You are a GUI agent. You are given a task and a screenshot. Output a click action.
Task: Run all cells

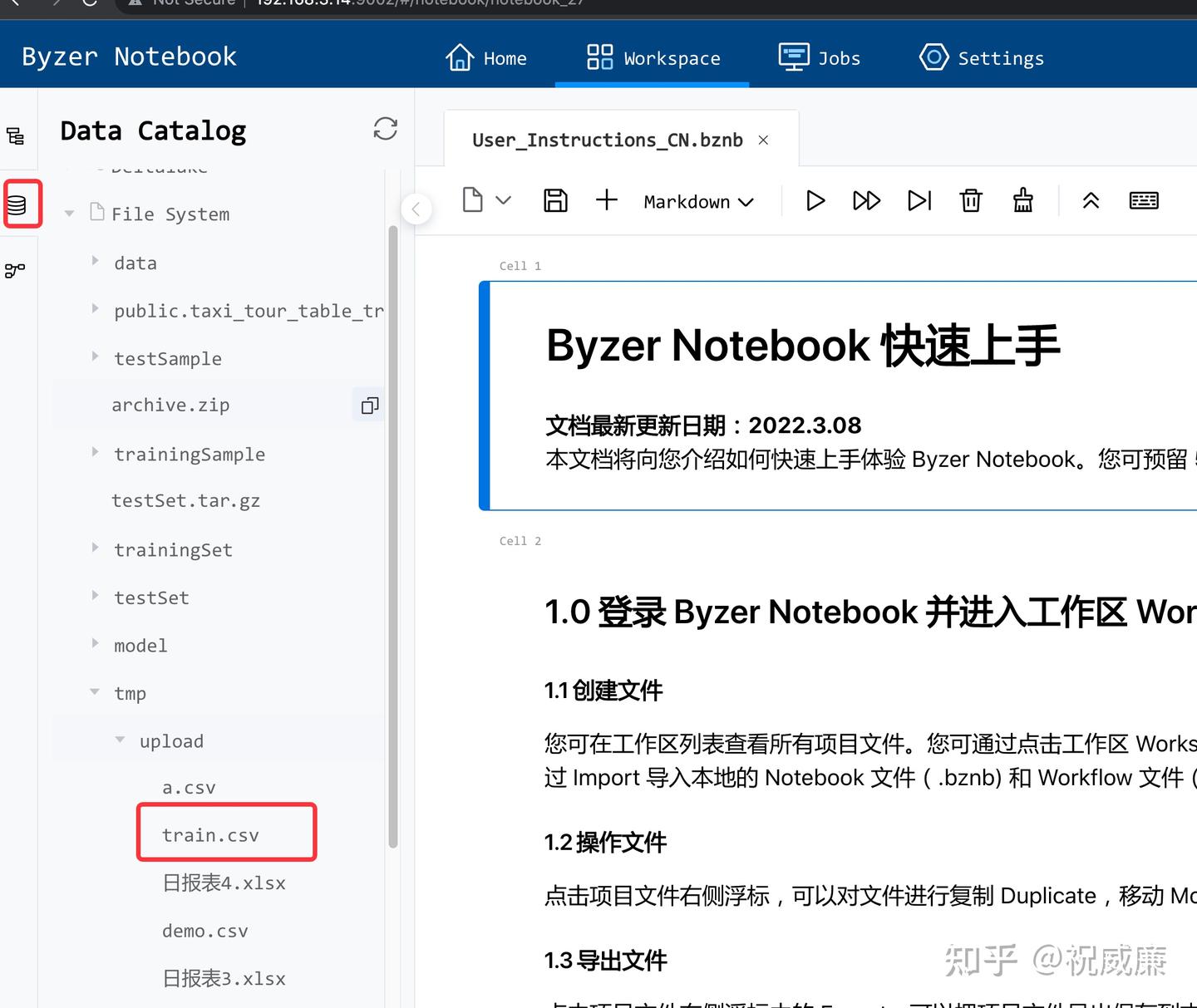click(x=866, y=200)
